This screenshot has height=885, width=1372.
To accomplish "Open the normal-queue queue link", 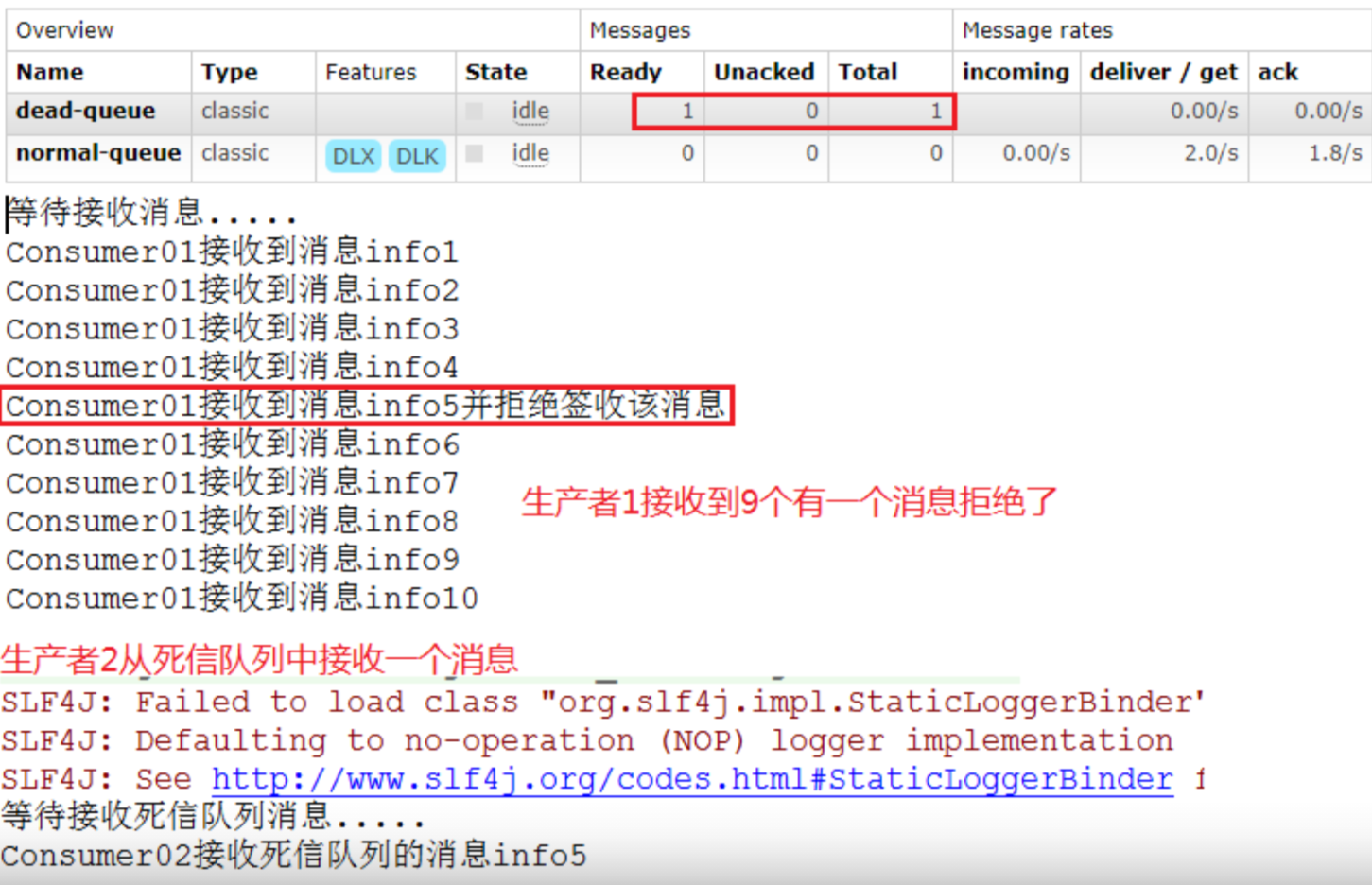I will (98, 153).
